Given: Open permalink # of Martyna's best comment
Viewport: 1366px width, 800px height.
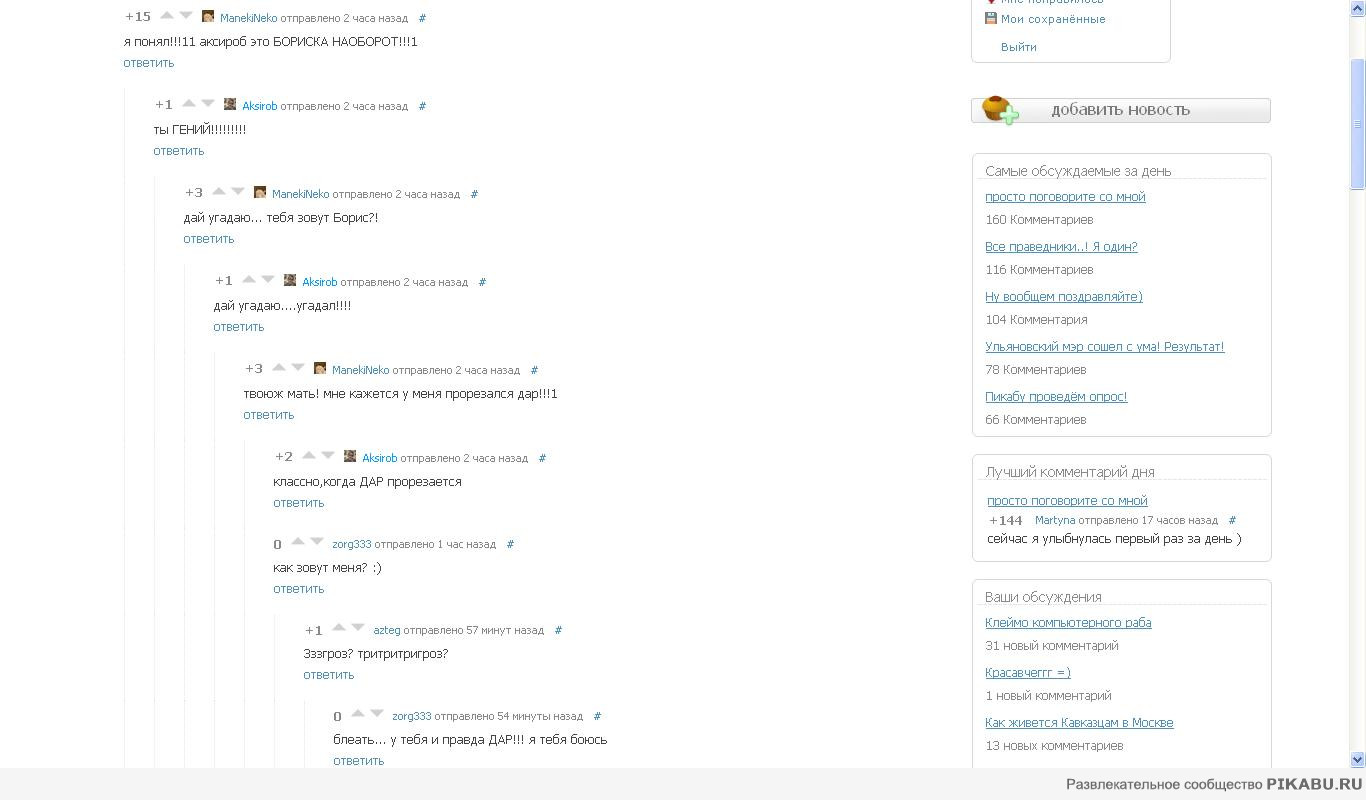Looking at the screenshot, I should [1232, 520].
